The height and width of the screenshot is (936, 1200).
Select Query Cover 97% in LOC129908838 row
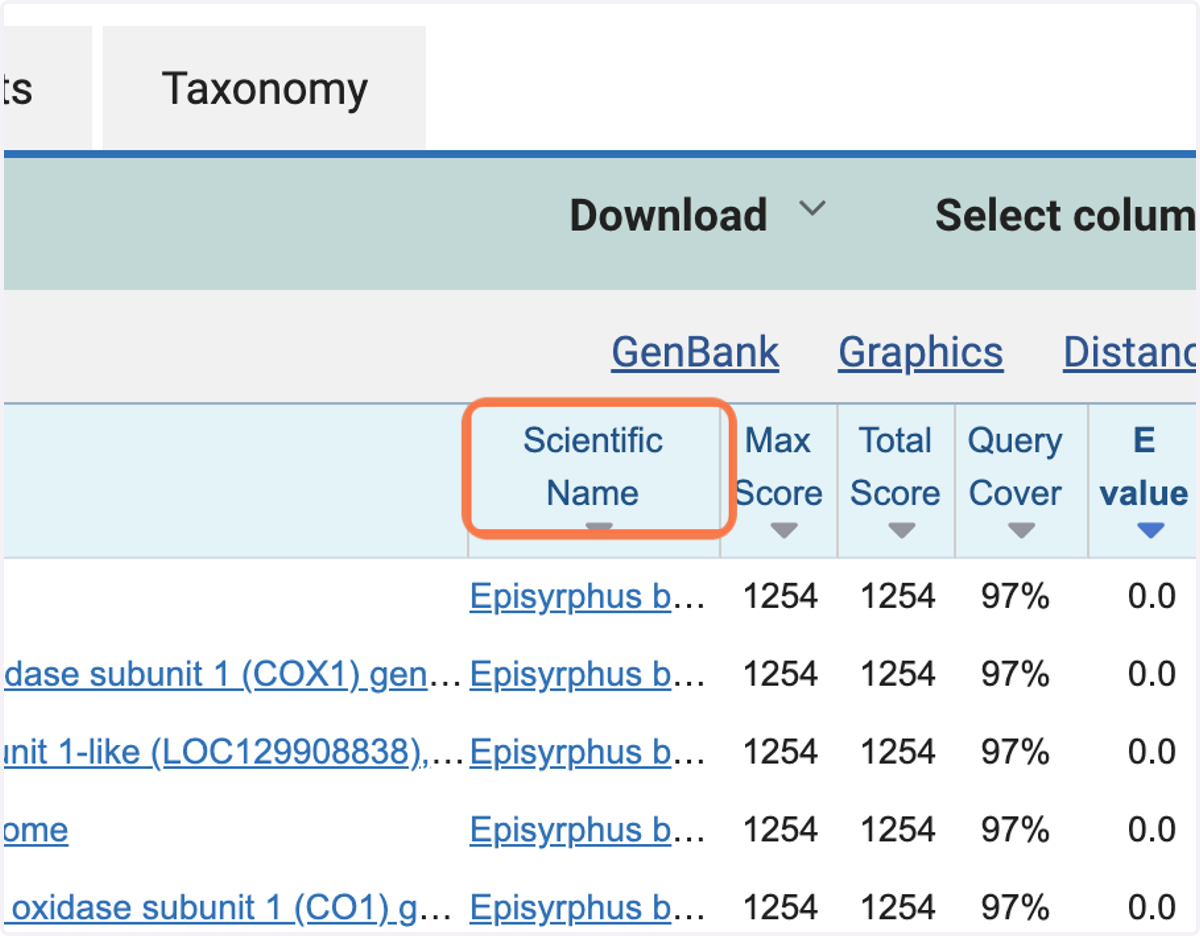(1015, 753)
